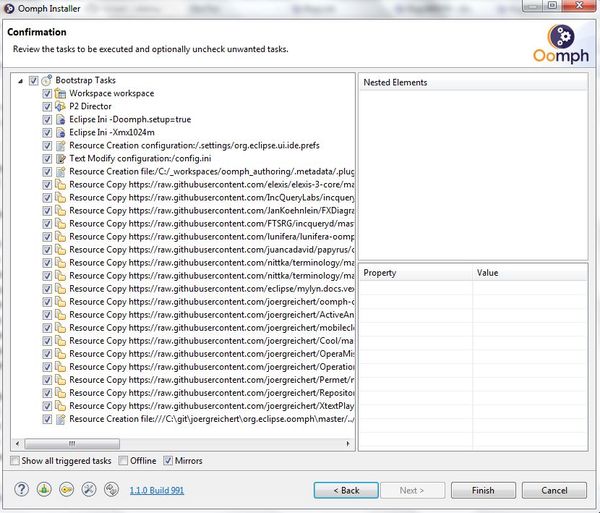Uncheck the Eclipse Ini -Xmx1024m checkbox
The width and height of the screenshot is (600, 513).
coord(47,133)
